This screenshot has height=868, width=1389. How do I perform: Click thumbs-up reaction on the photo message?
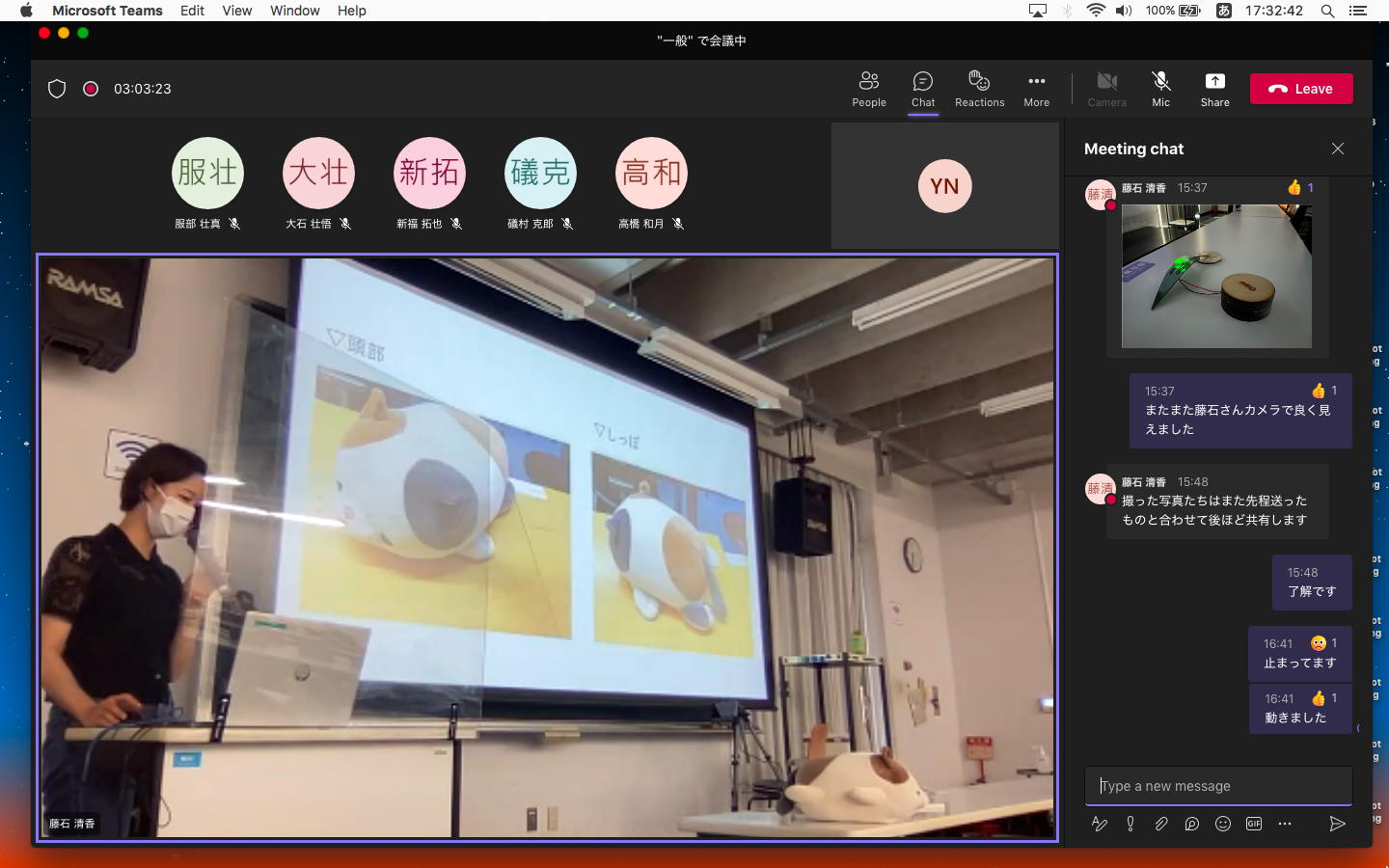(x=1300, y=188)
